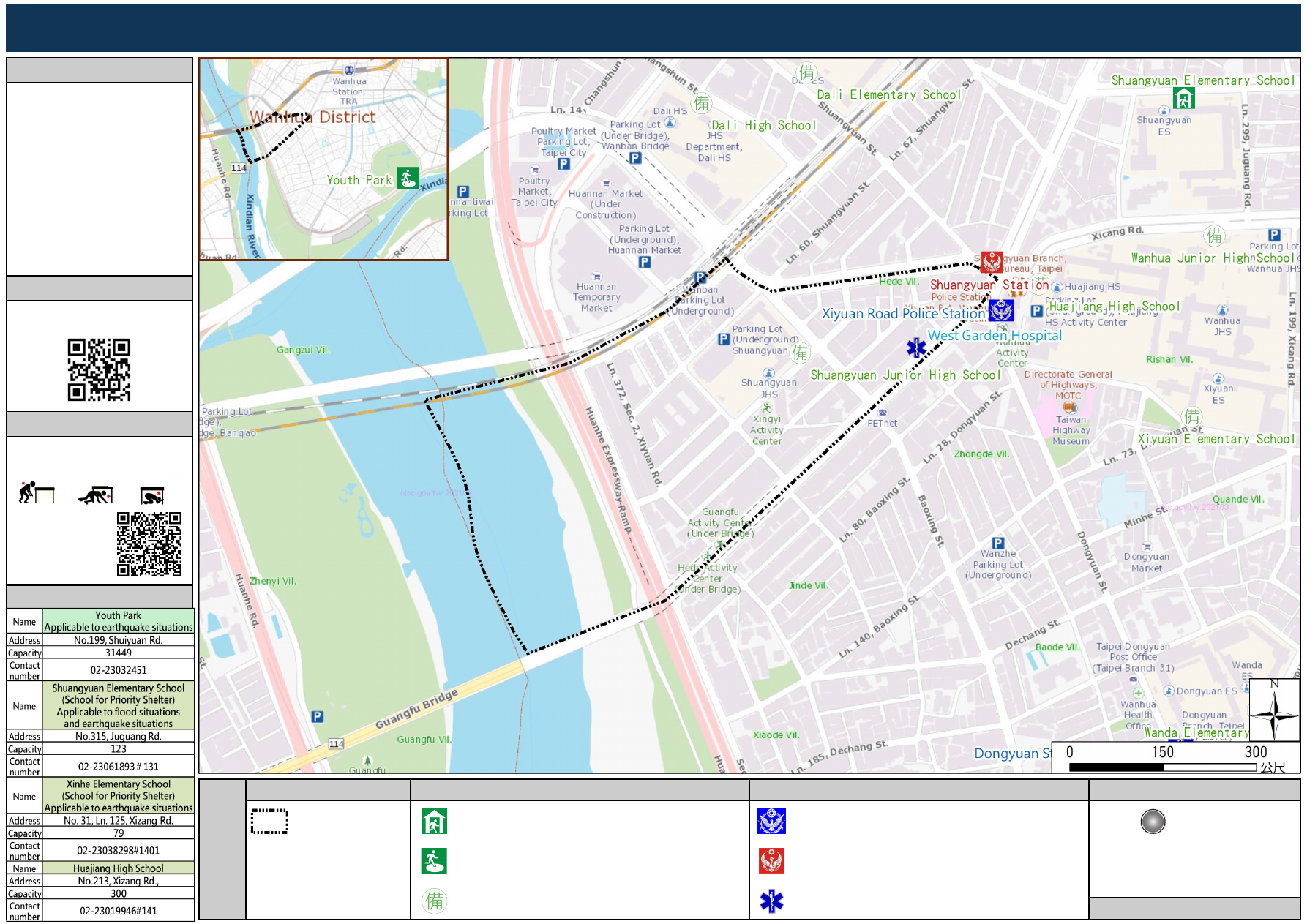Click 'West Garden Hospital' map label
Viewport: 1307px width, 924px height.
(x=995, y=335)
